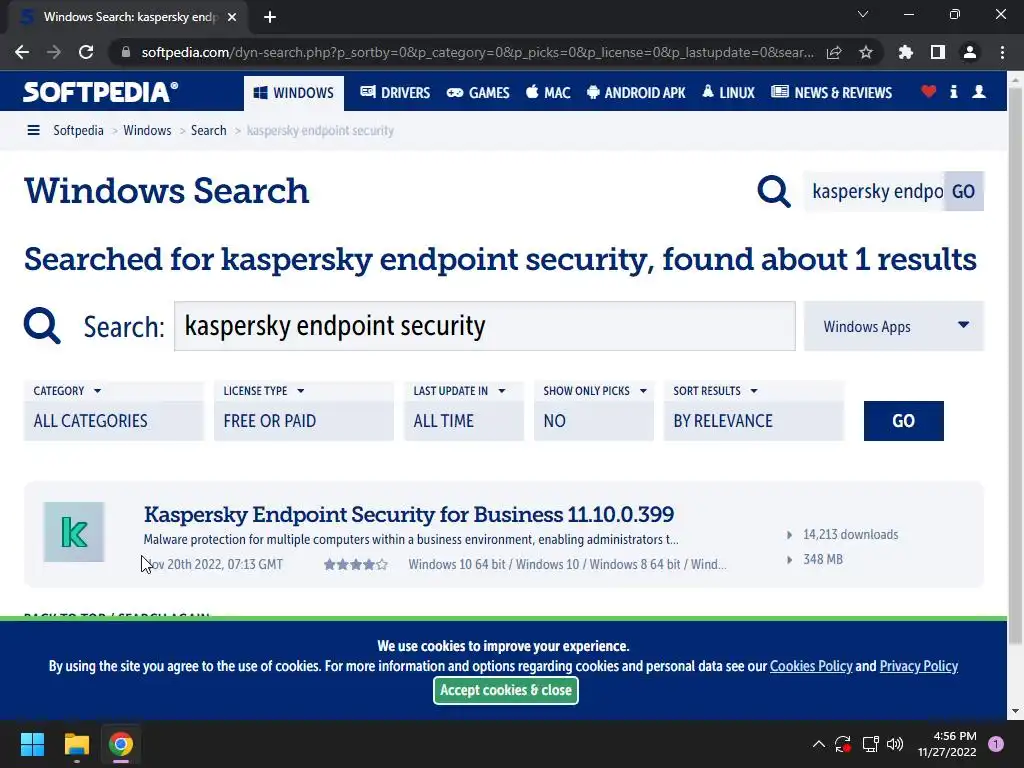Click the 14,213 downloads text
Viewport: 1024px width, 768px height.
tap(850, 535)
